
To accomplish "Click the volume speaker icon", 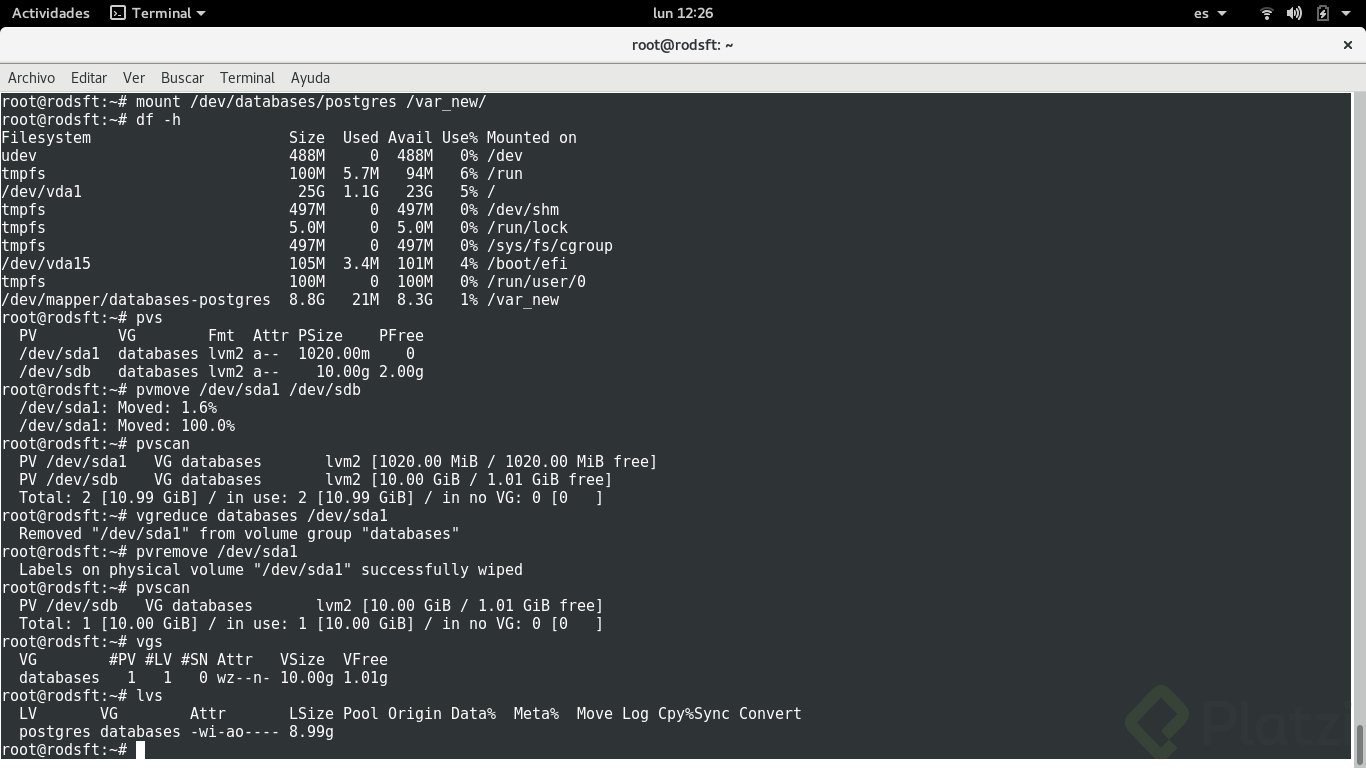I will point(1294,13).
